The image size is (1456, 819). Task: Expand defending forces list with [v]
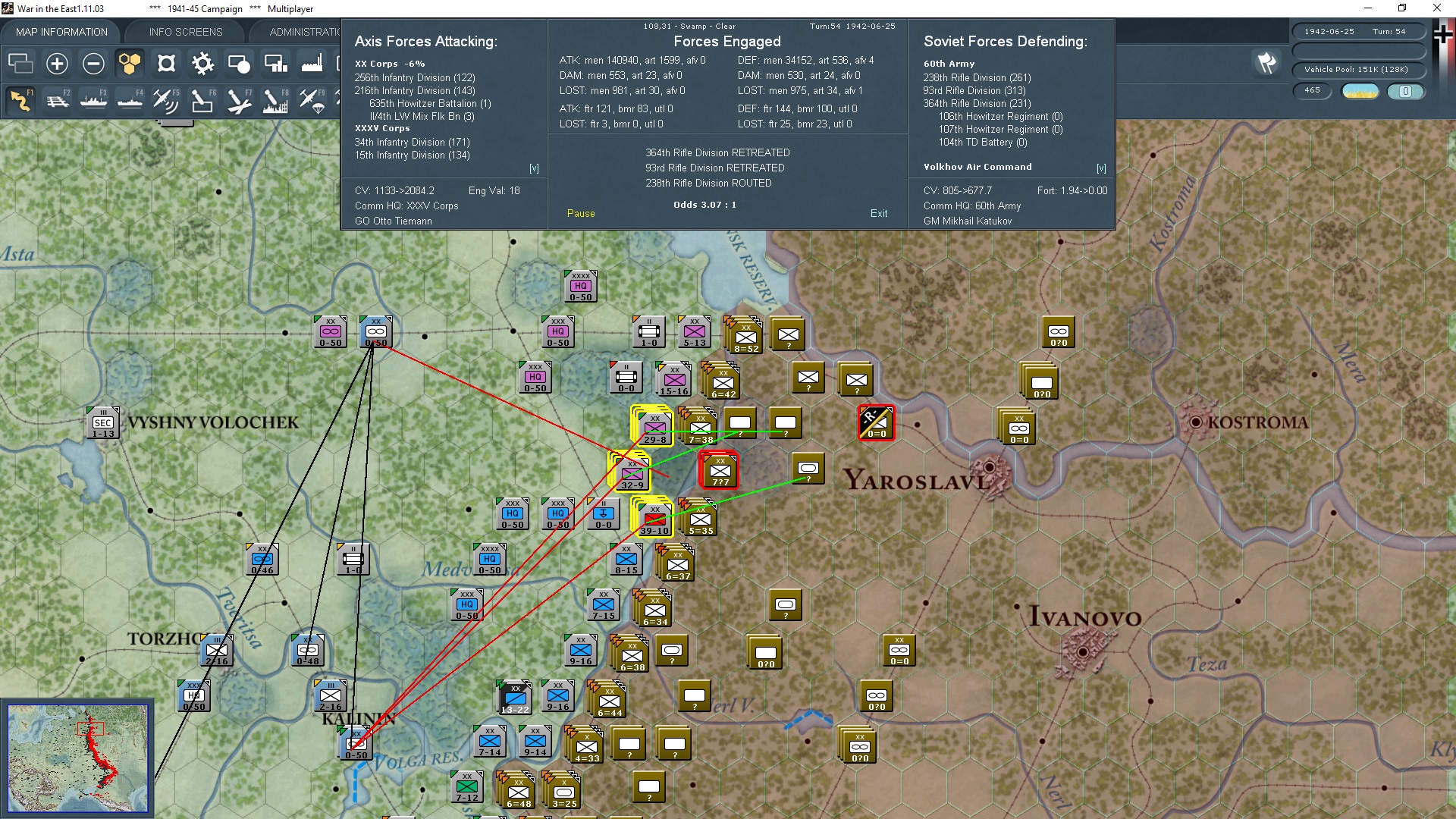point(1101,168)
